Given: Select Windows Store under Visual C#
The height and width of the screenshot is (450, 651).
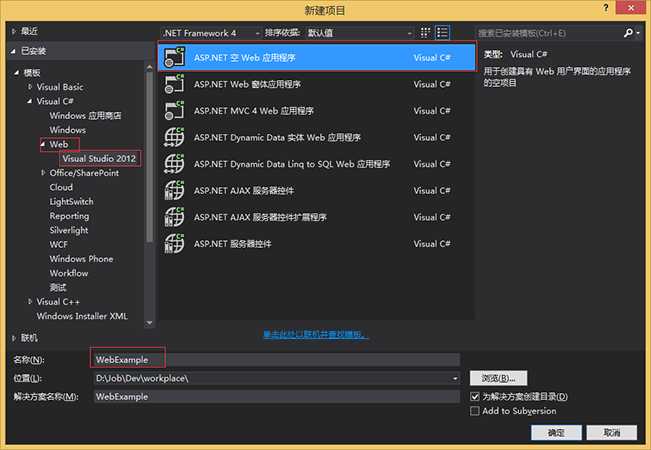Looking at the screenshot, I should coord(85,115).
